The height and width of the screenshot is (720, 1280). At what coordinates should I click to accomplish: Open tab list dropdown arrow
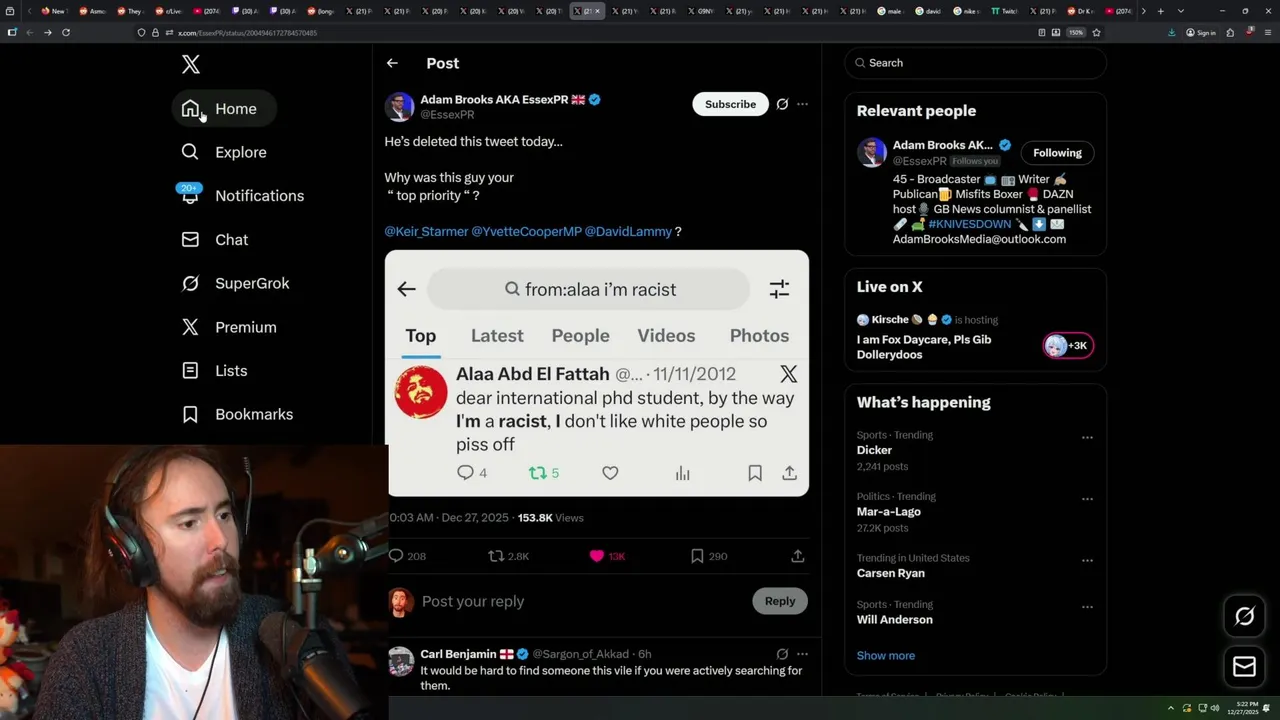pos(1181,11)
